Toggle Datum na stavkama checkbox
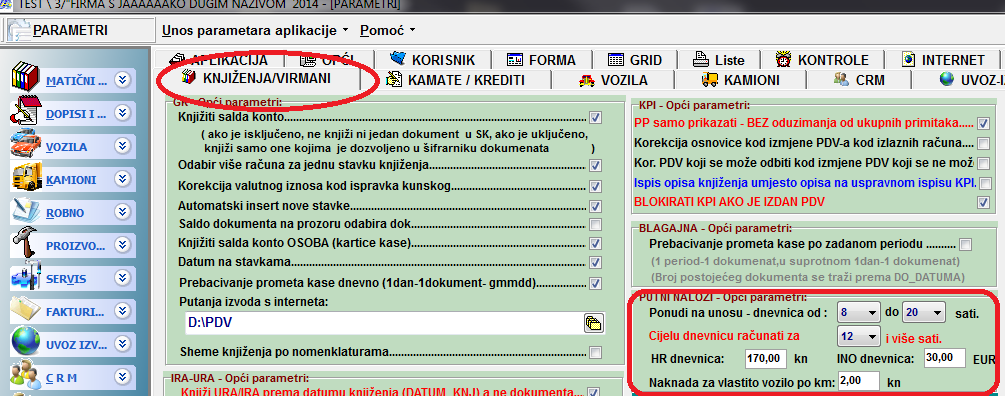Viewport: 1005px width, 396px height. pos(595,262)
